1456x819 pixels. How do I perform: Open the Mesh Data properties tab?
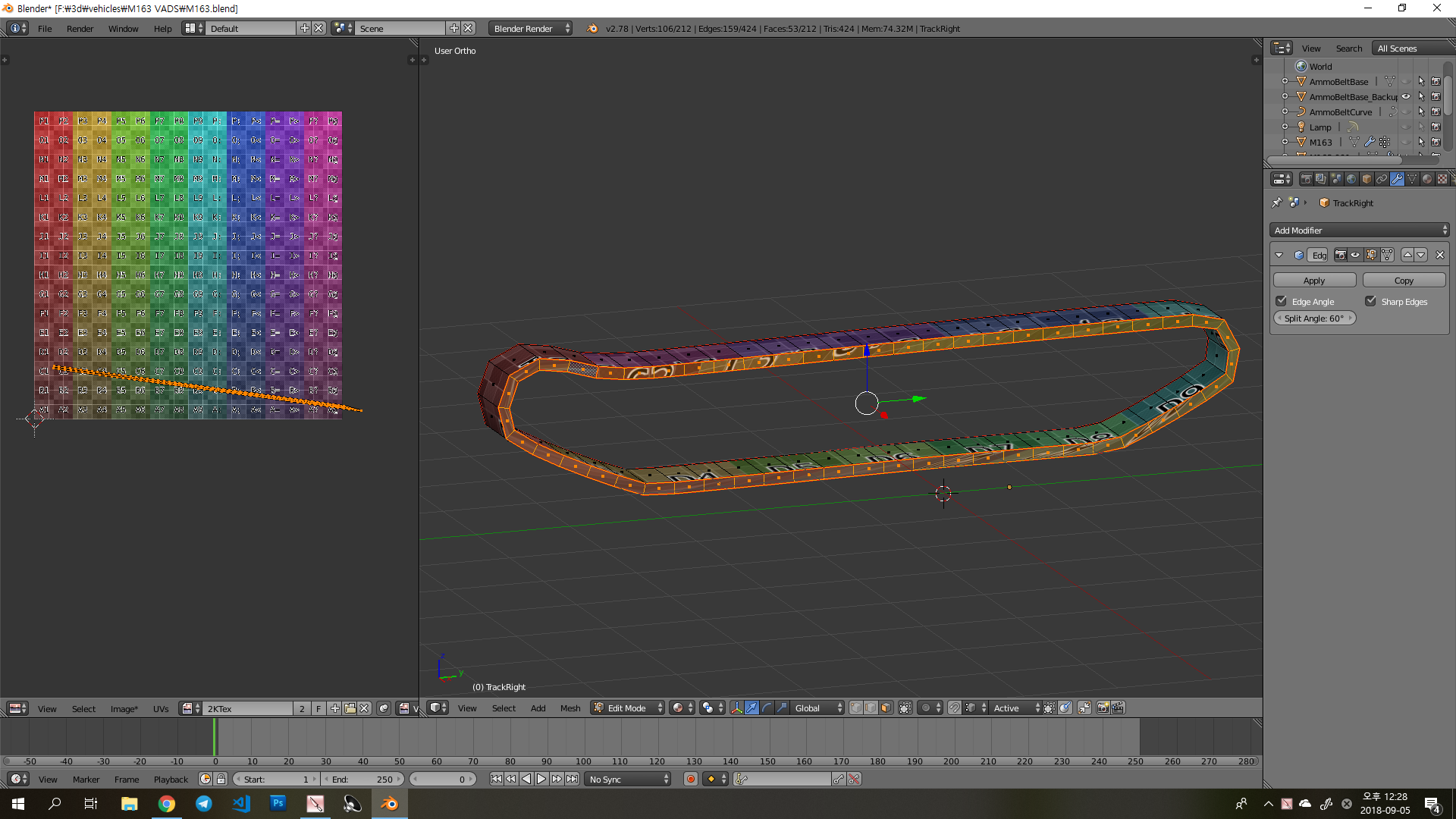1412,179
